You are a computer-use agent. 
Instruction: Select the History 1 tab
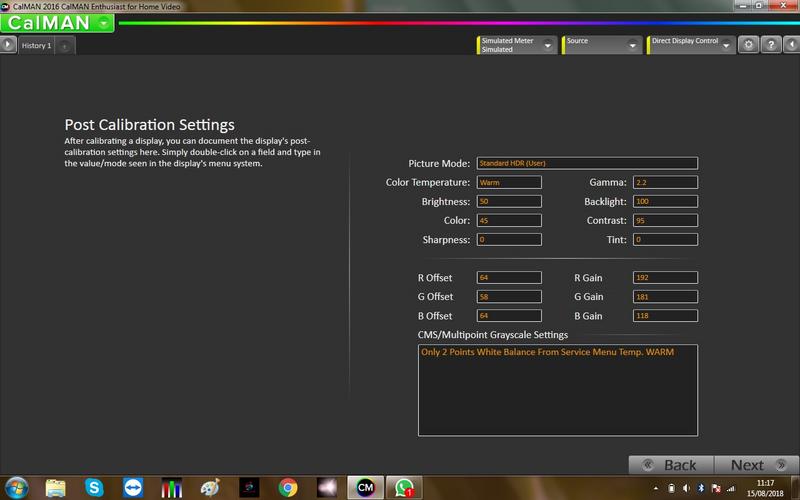(36, 45)
